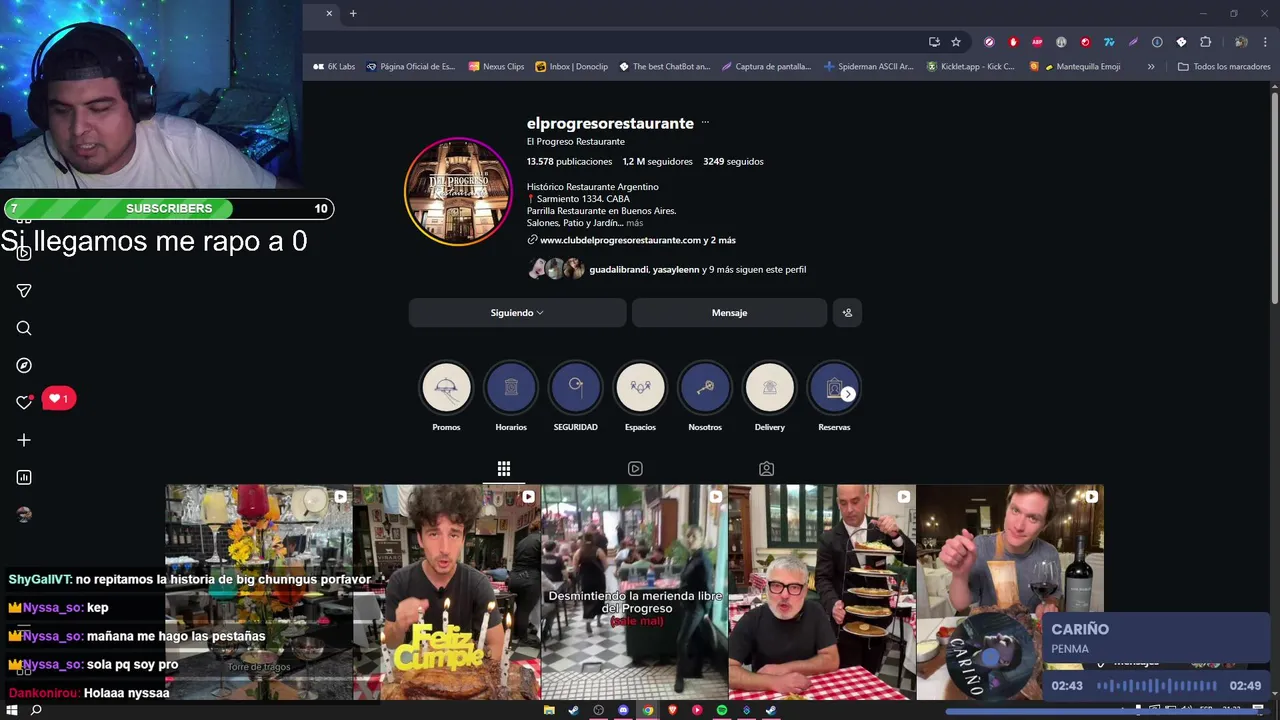This screenshot has height=720, width=1280.
Task: Switch to Posts grid tab
Action: (504, 468)
